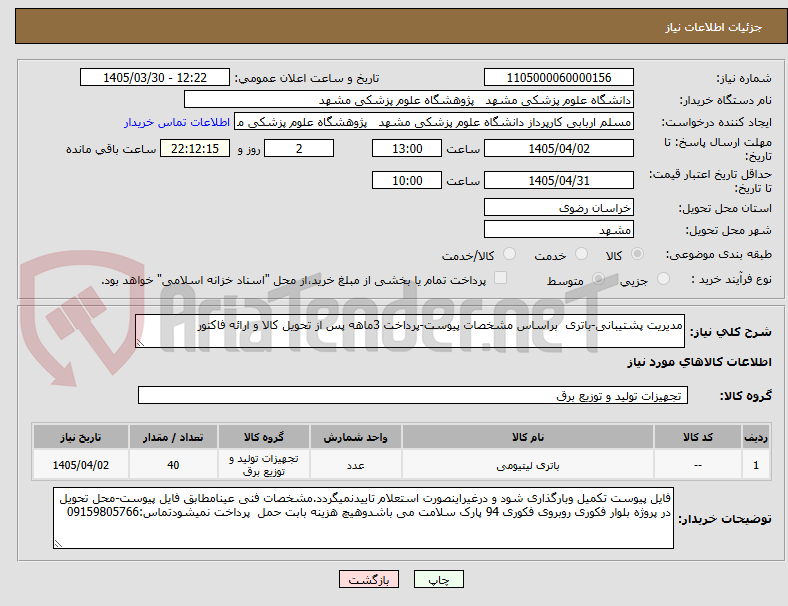Screen dimensions: 788x606
Task: Click the تاریخ نیاز column header
Action: coord(80,437)
